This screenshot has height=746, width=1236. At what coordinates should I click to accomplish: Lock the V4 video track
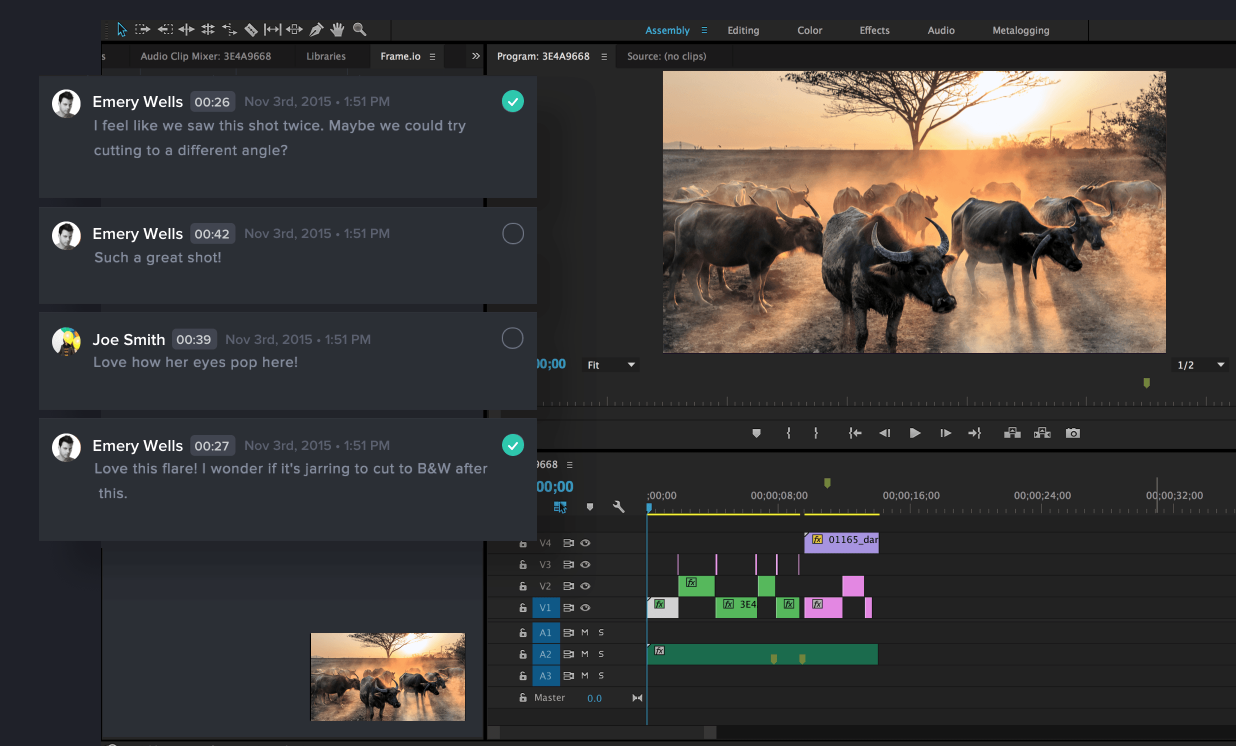coord(523,542)
